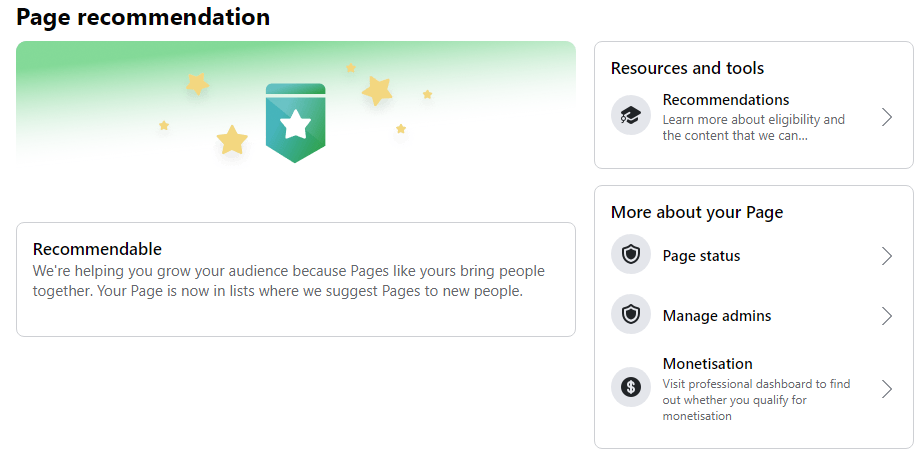The image size is (921, 453).
Task: Select the Manage admins entry
Action: (754, 316)
